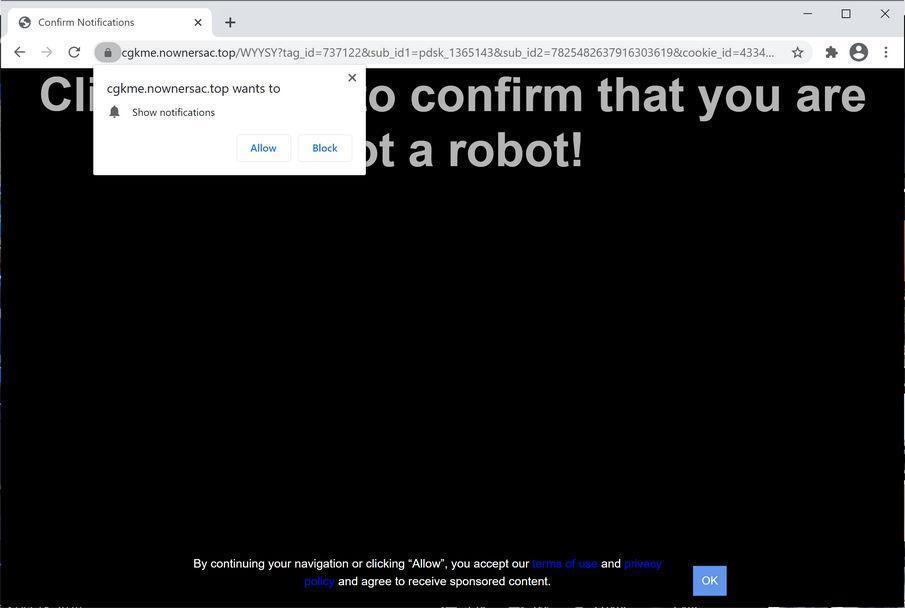Screen dimensions: 905x608
Task: Click the user profile avatar icon
Action: pos(858,52)
